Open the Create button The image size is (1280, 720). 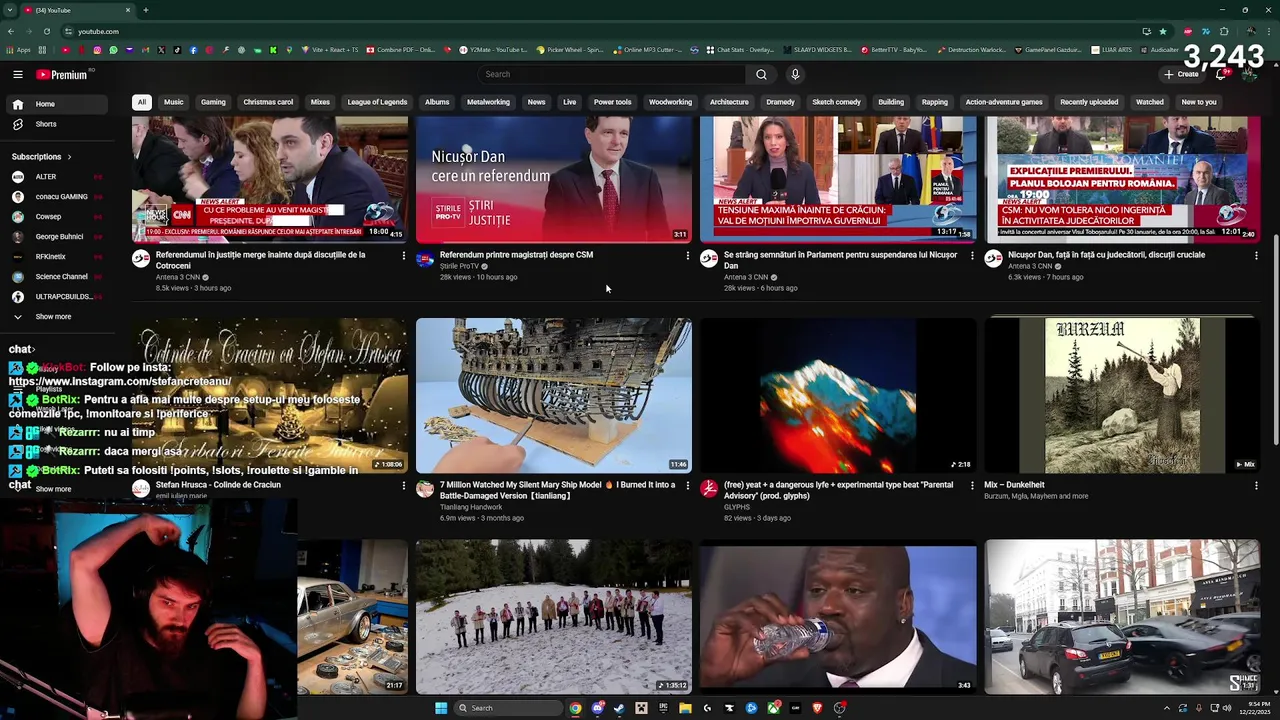[1181, 74]
